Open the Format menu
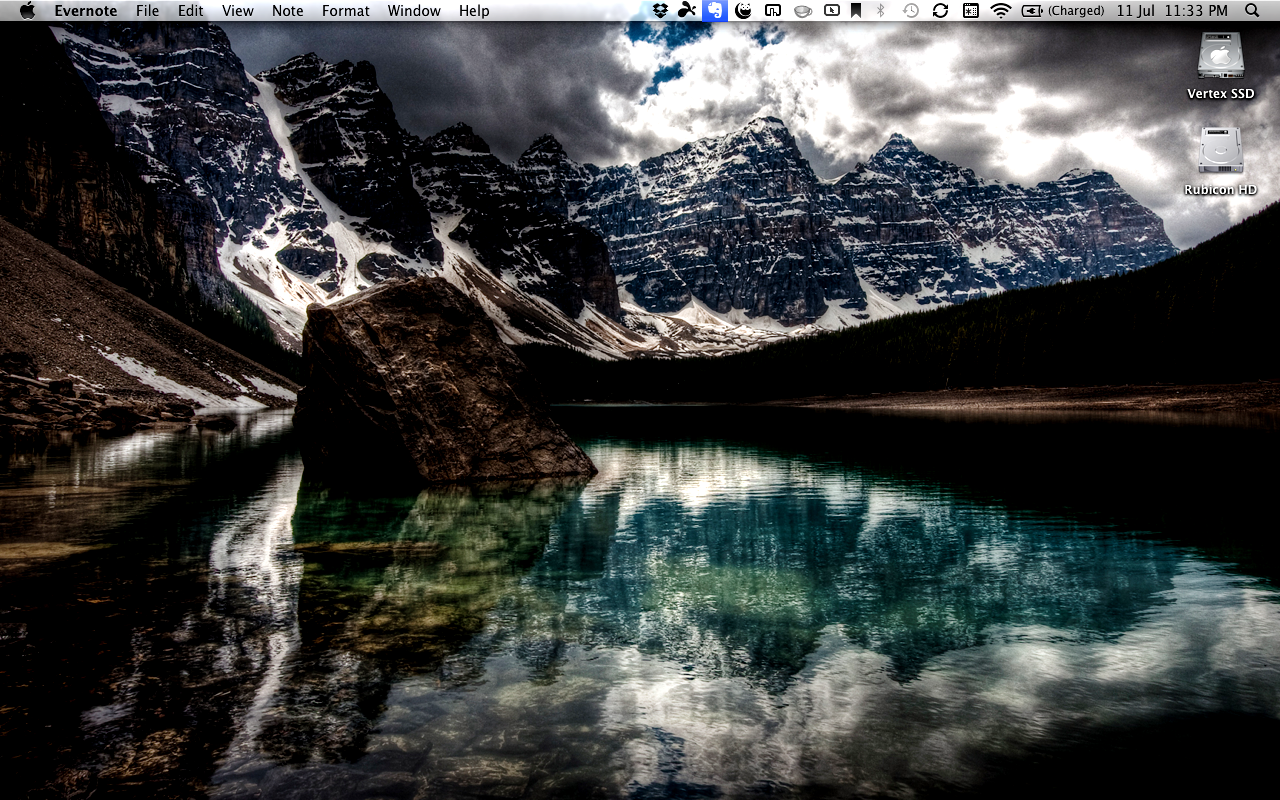 345,10
